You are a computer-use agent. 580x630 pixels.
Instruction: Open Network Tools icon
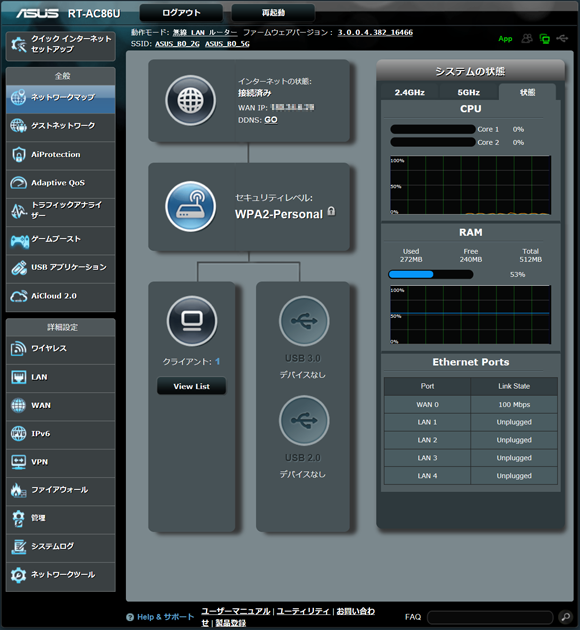click(18, 575)
